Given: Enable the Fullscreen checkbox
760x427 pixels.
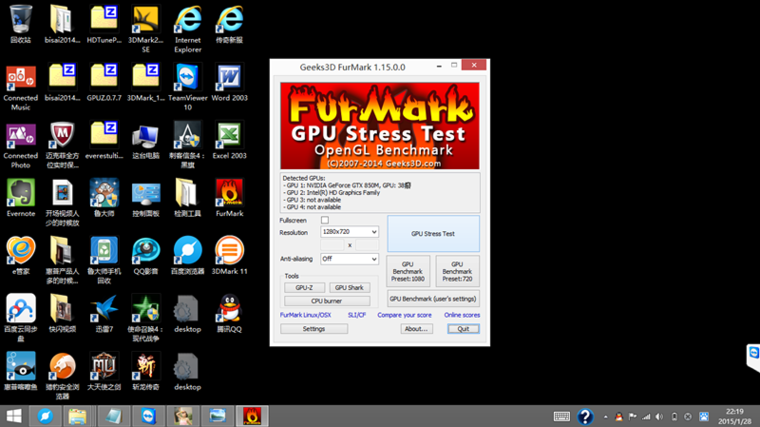Looking at the screenshot, I should [325, 220].
